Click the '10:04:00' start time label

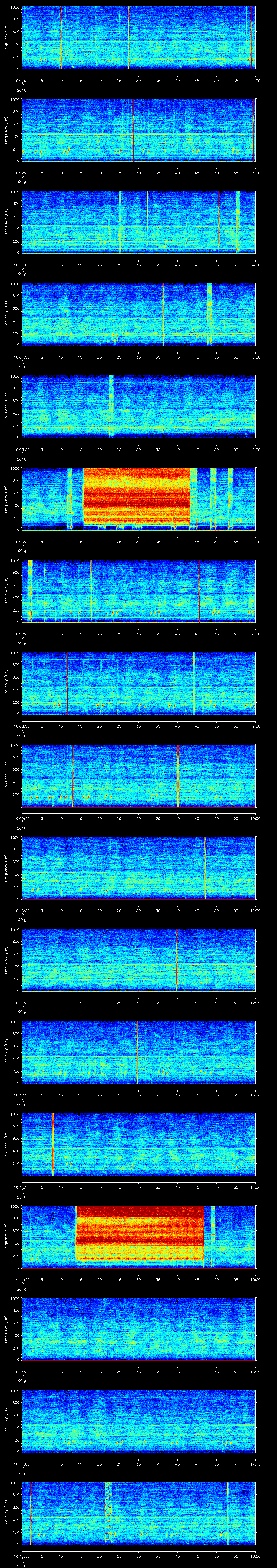pos(22,357)
